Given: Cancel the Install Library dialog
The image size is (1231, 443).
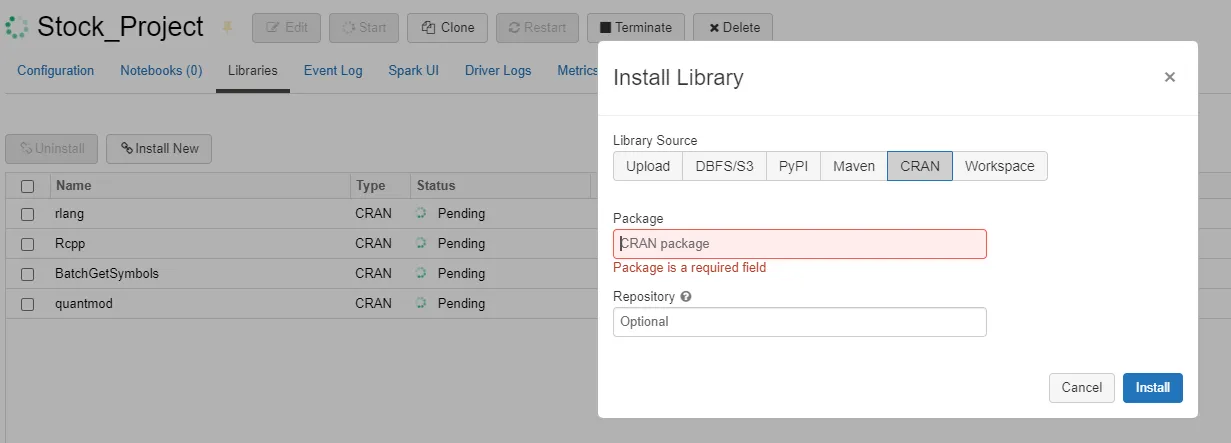Looking at the screenshot, I should 1081,388.
